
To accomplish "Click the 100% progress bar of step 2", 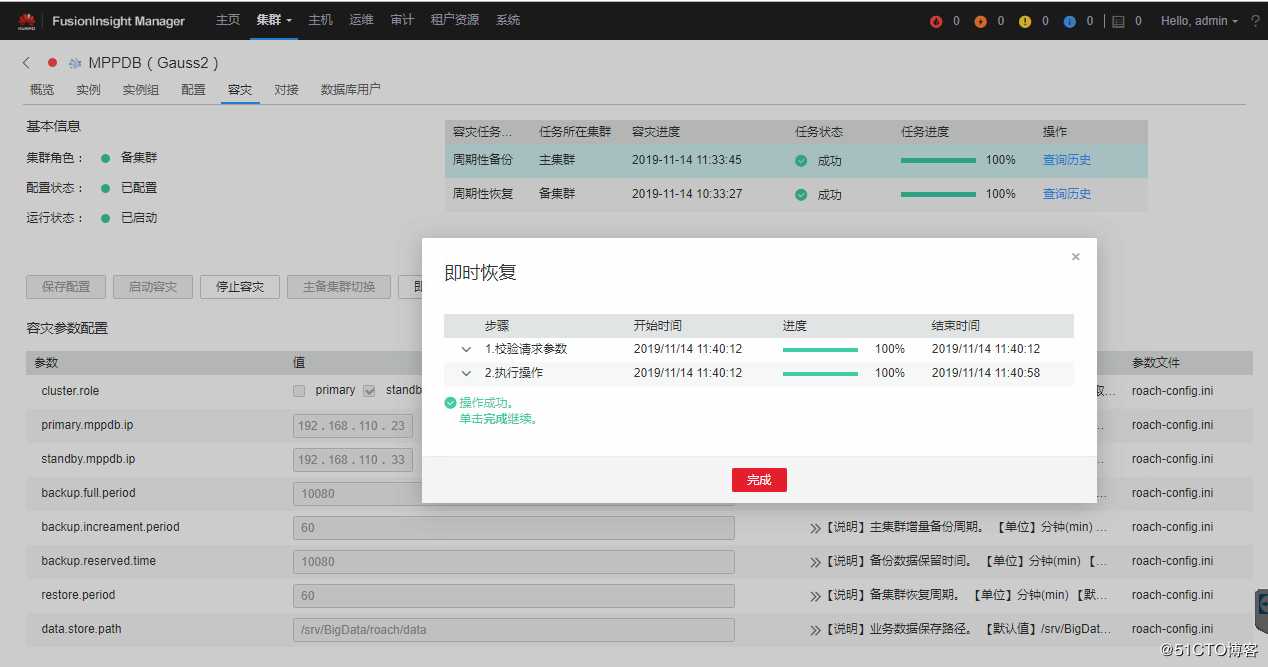I will coord(820,373).
